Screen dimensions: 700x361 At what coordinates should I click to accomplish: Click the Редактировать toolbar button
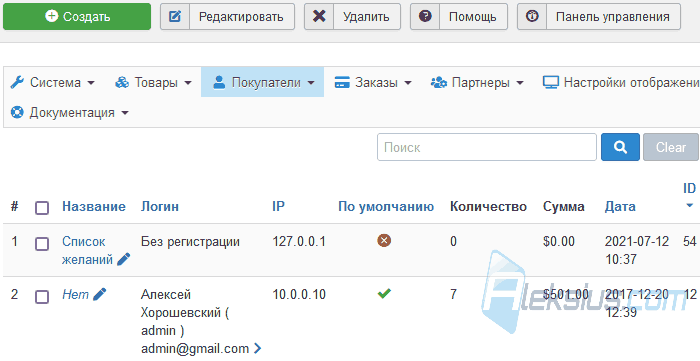pos(227,17)
